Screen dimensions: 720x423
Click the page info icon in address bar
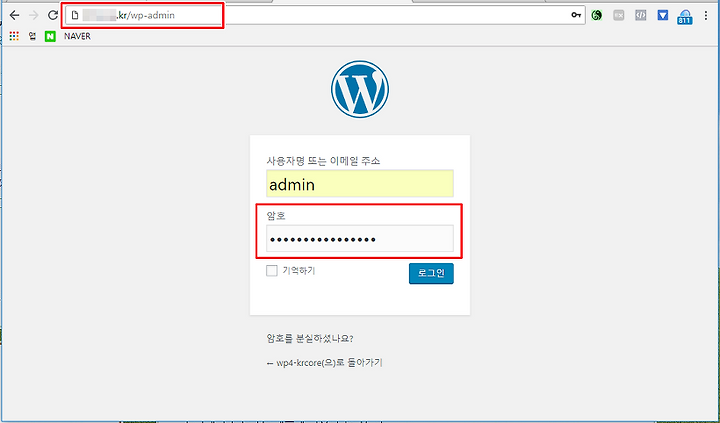pyautogui.click(x=75, y=15)
